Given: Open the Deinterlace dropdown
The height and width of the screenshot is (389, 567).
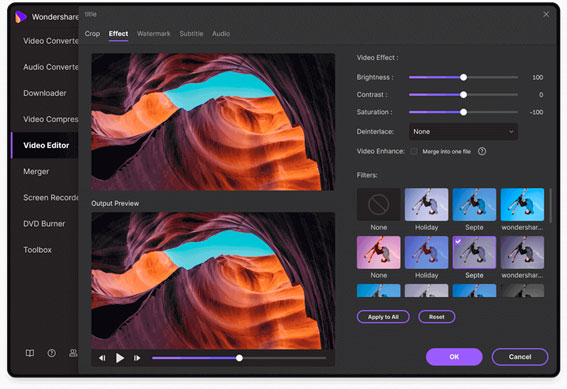Looking at the screenshot, I should tap(463, 132).
